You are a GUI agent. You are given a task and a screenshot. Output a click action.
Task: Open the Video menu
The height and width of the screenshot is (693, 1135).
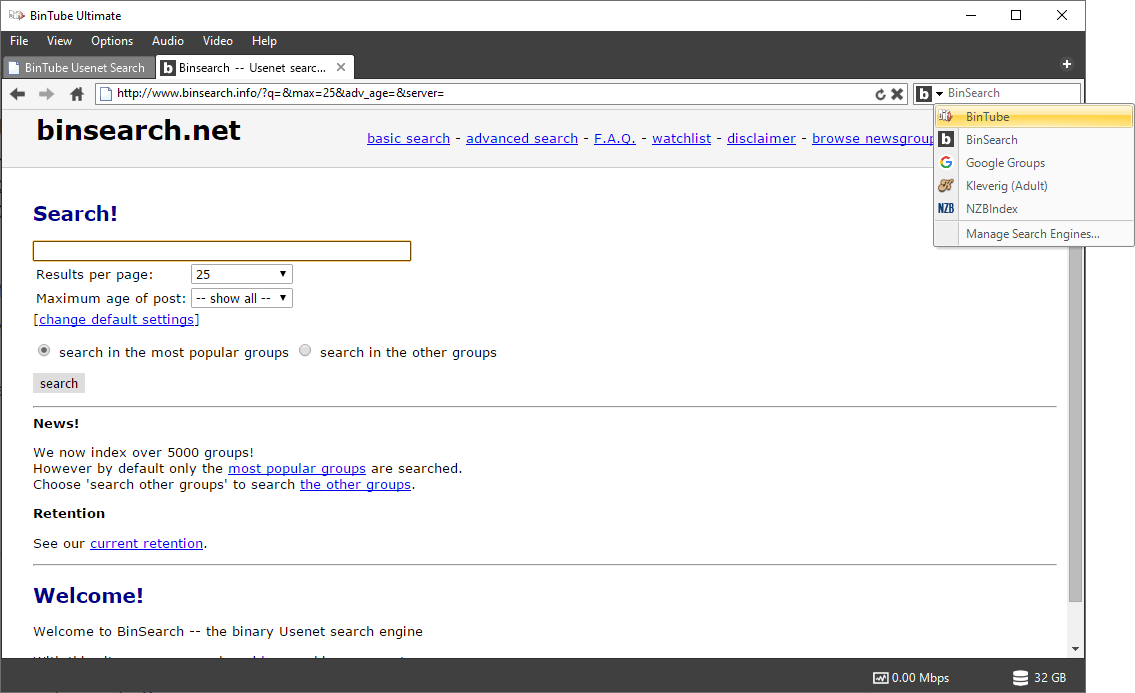click(x=218, y=41)
